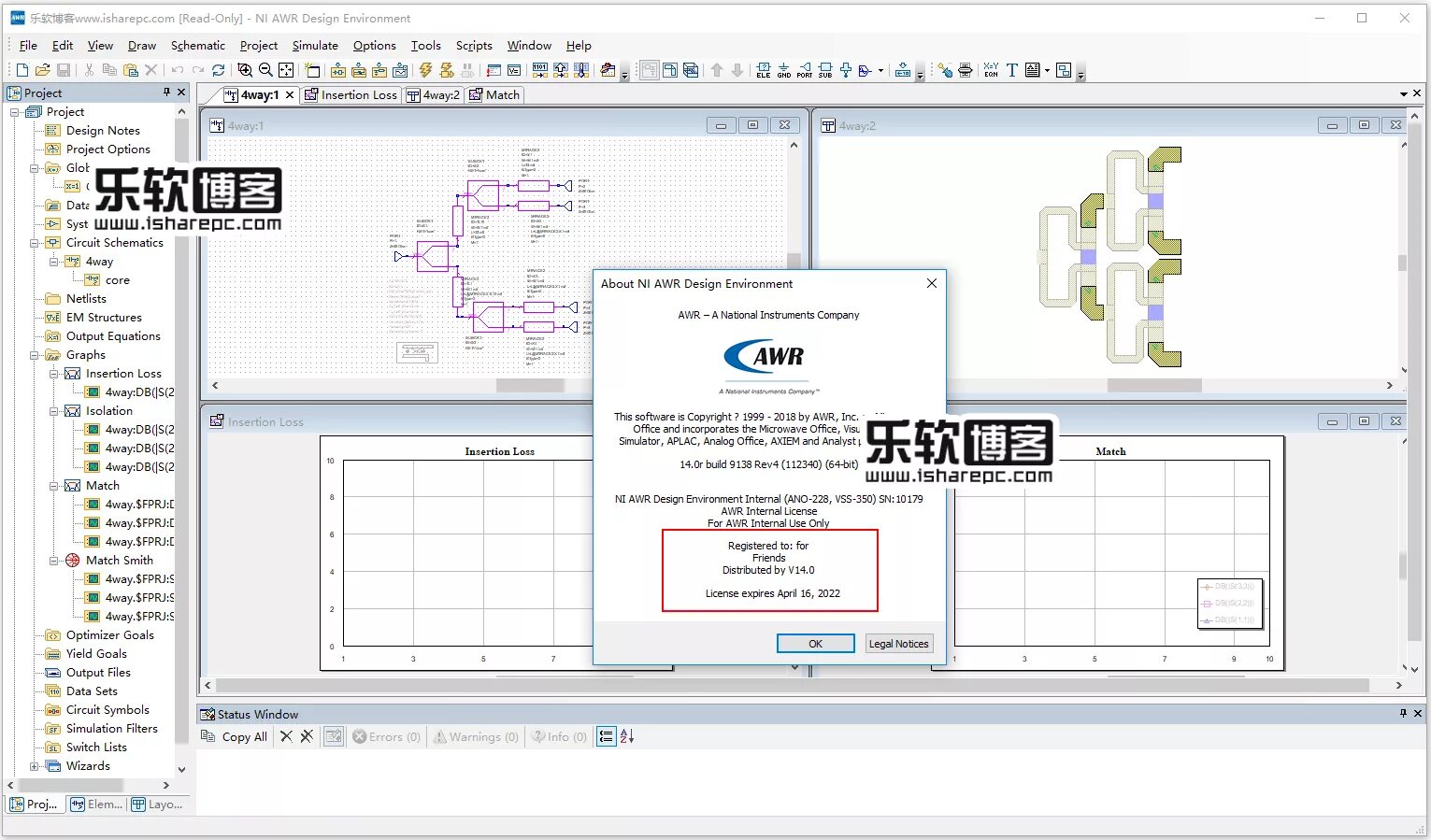Image resolution: width=1431 pixels, height=840 pixels.
Task: Select Design Notes in project tree
Action: tap(103, 131)
